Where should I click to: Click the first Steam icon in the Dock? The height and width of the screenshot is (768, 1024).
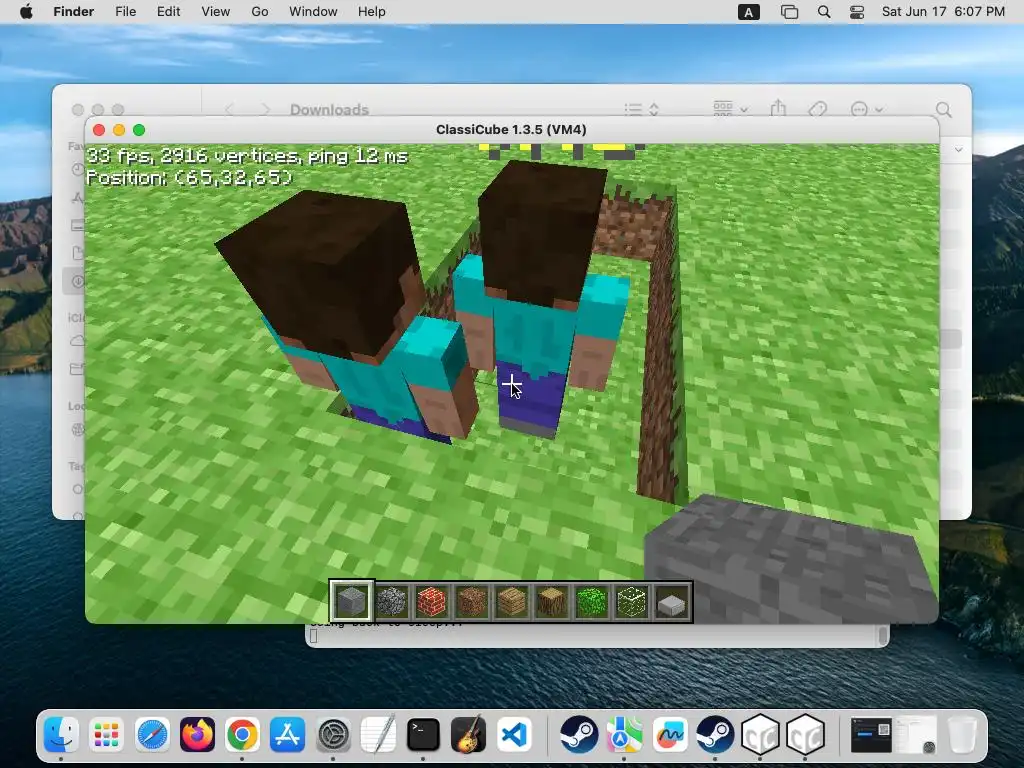pyautogui.click(x=579, y=735)
